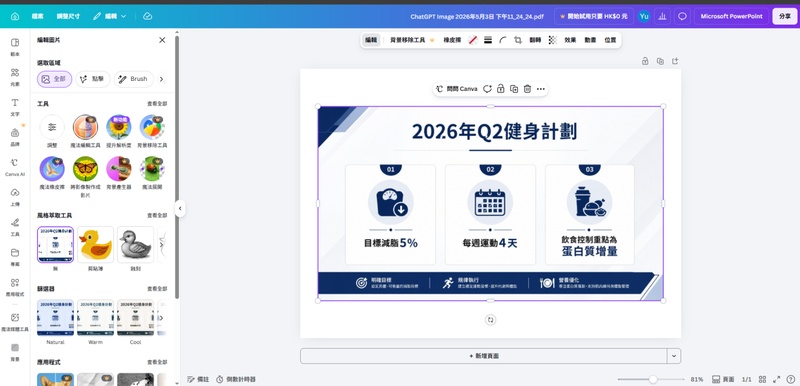This screenshot has width=800, height=386.
Task: Open the Animate (動畫) toolbar option
Action: 590,40
